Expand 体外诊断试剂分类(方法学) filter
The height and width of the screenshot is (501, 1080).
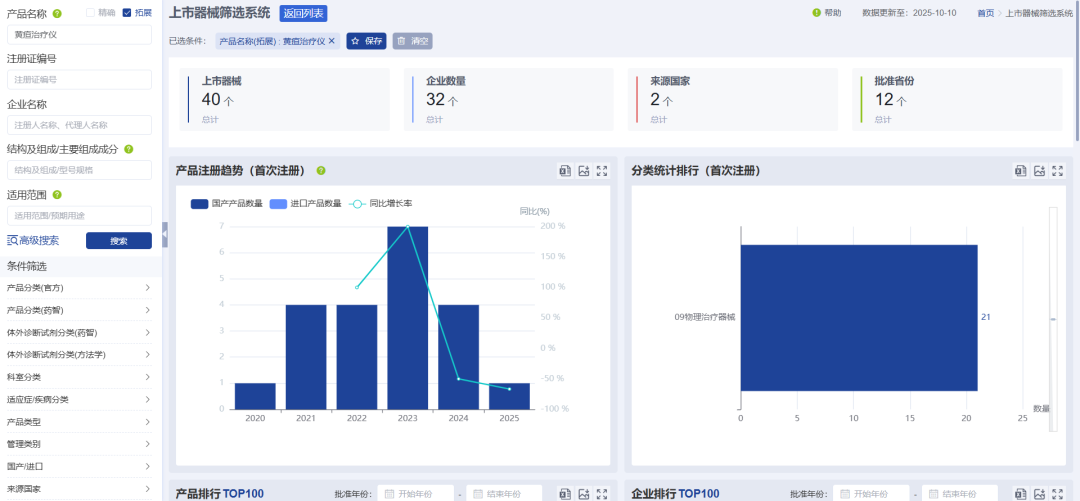[79, 354]
